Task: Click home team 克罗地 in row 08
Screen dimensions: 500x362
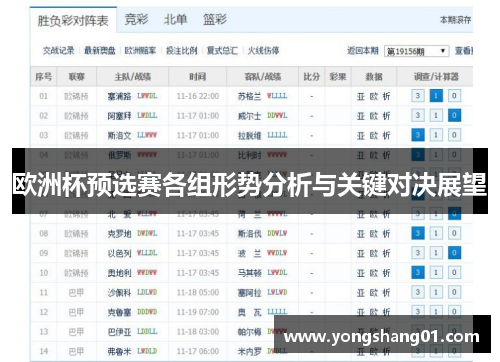Action: 119,234
